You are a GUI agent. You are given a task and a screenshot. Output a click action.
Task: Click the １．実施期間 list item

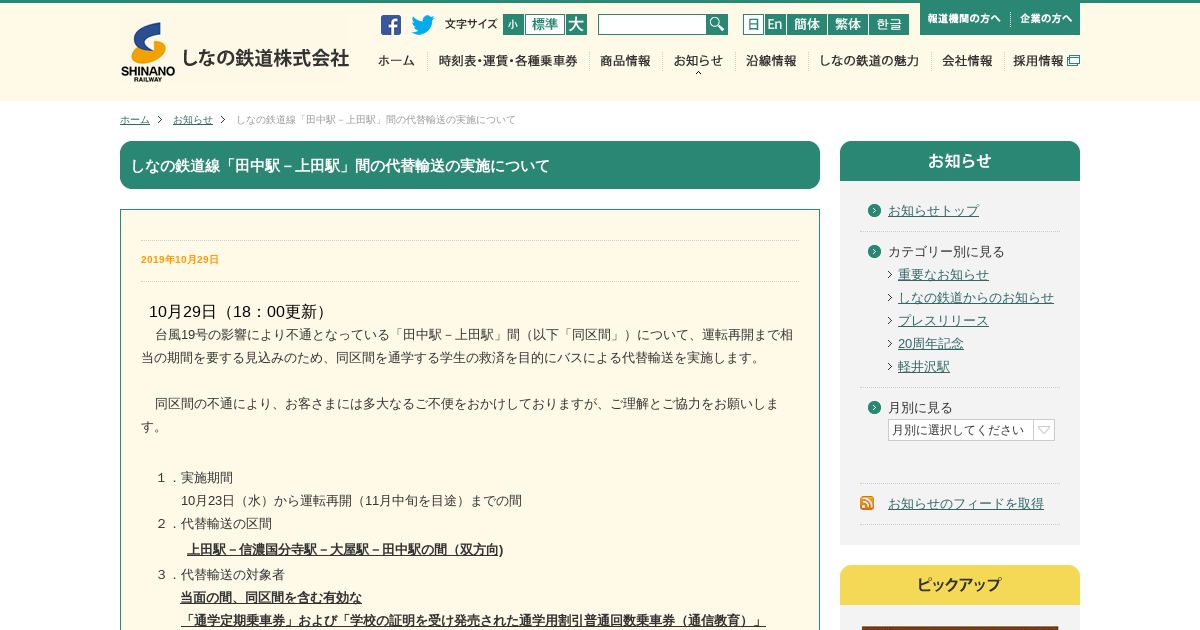click(x=194, y=478)
